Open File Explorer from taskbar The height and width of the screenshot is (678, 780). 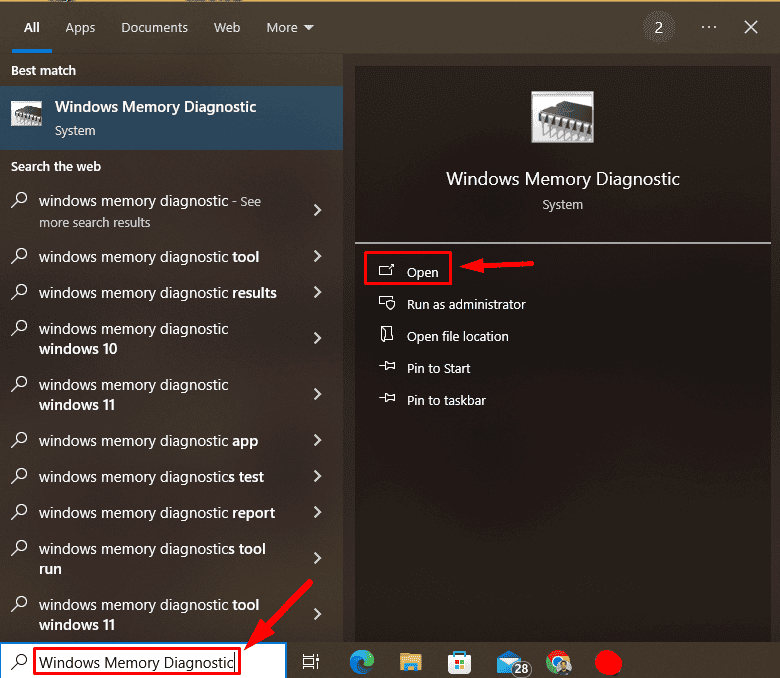(410, 662)
